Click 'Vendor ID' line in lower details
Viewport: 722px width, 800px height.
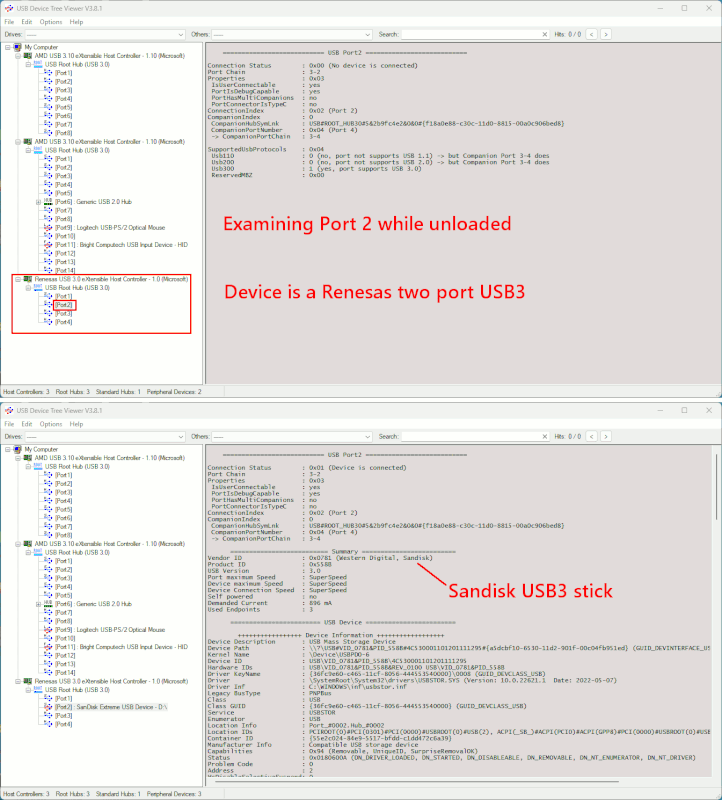[320, 558]
